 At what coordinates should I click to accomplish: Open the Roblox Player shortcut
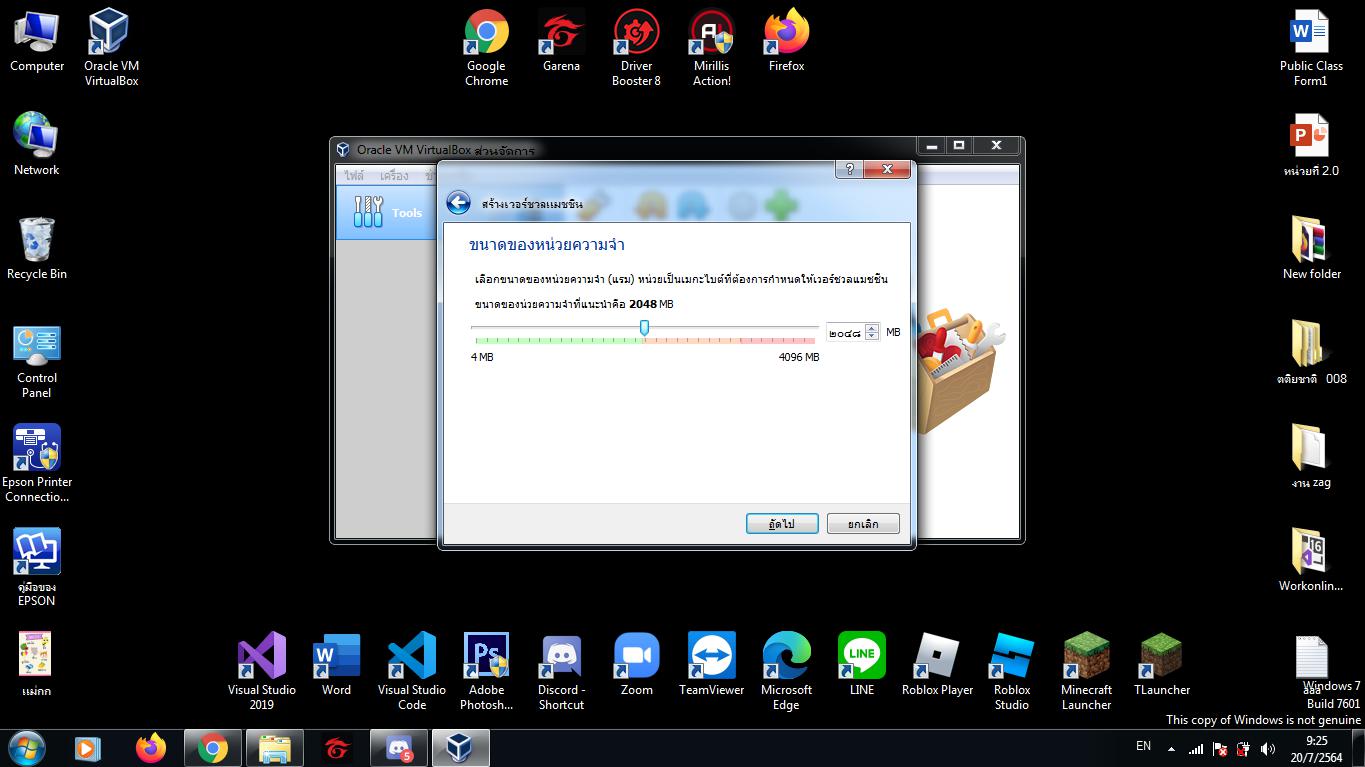click(x=937, y=665)
